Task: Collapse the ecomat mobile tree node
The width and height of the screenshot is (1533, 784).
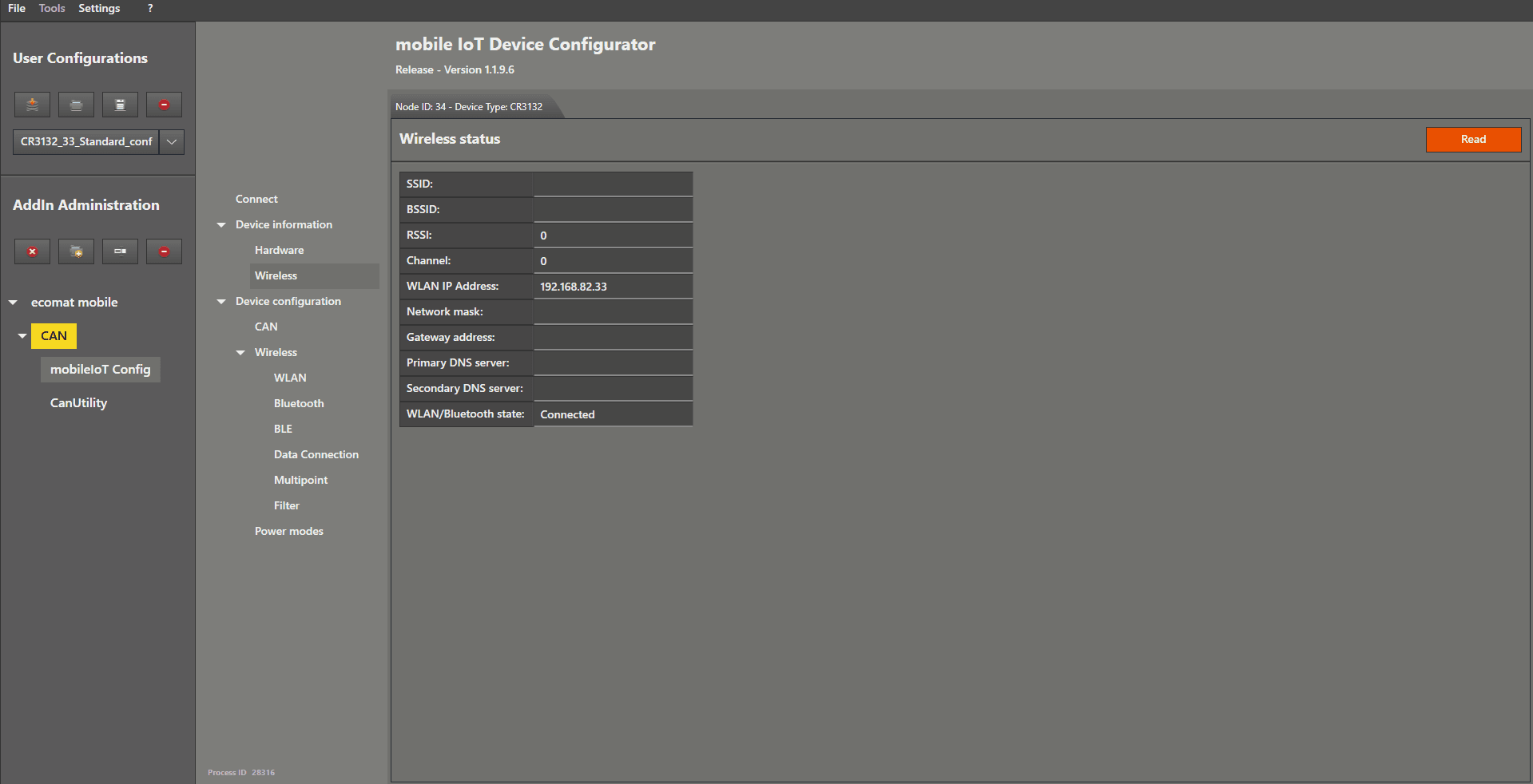Action: click(13, 303)
